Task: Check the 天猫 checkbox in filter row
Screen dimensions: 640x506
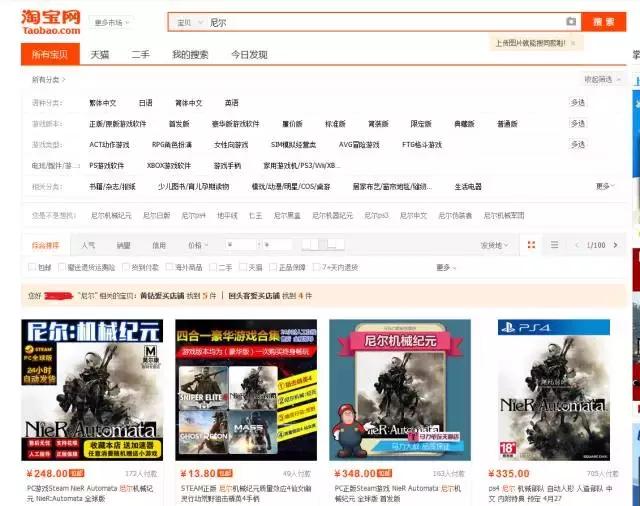Action: click(x=243, y=267)
